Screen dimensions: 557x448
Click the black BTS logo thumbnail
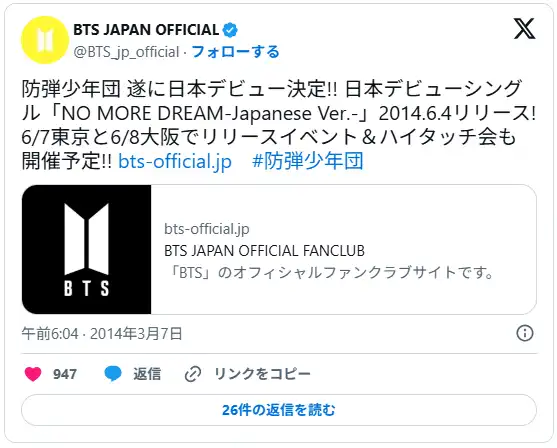pyautogui.click(x=87, y=249)
